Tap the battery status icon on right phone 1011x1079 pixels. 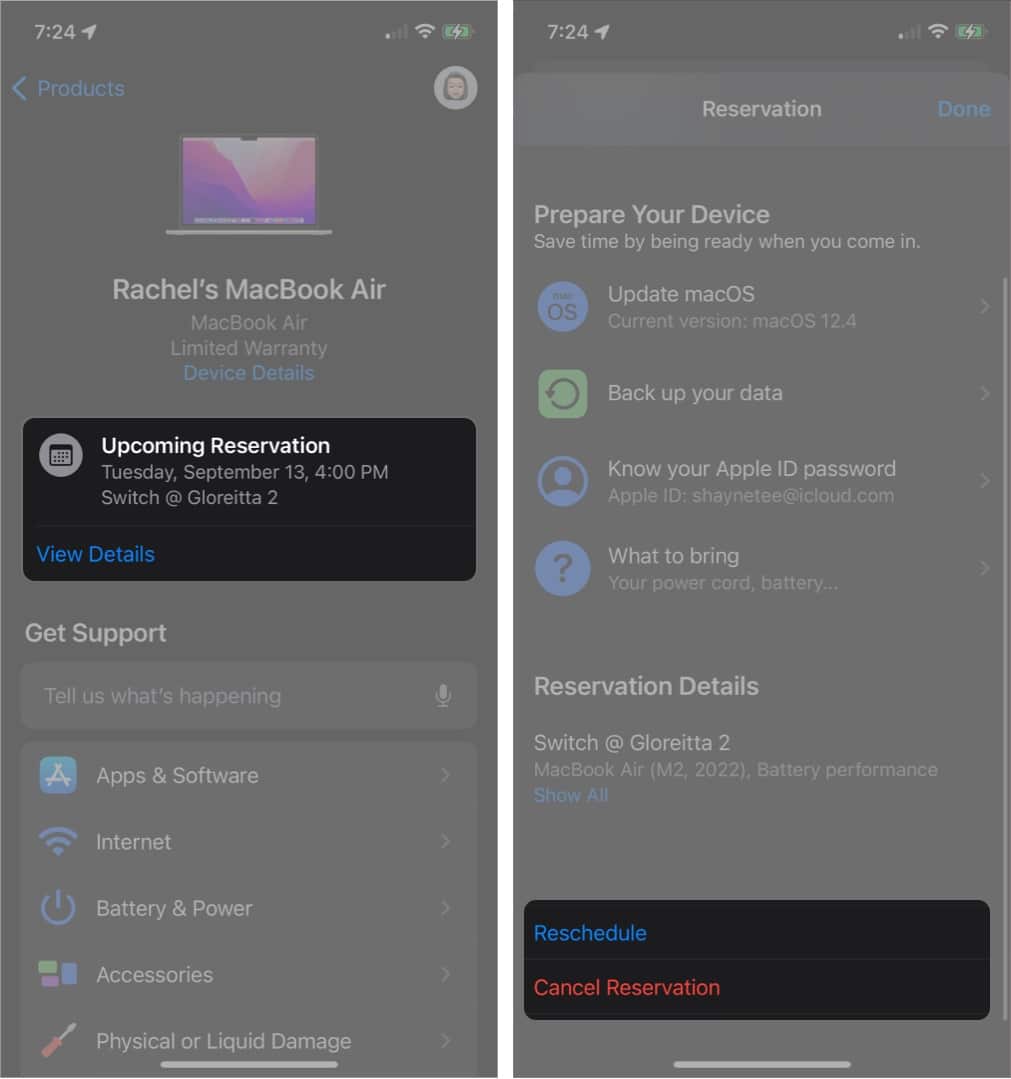[972, 32]
